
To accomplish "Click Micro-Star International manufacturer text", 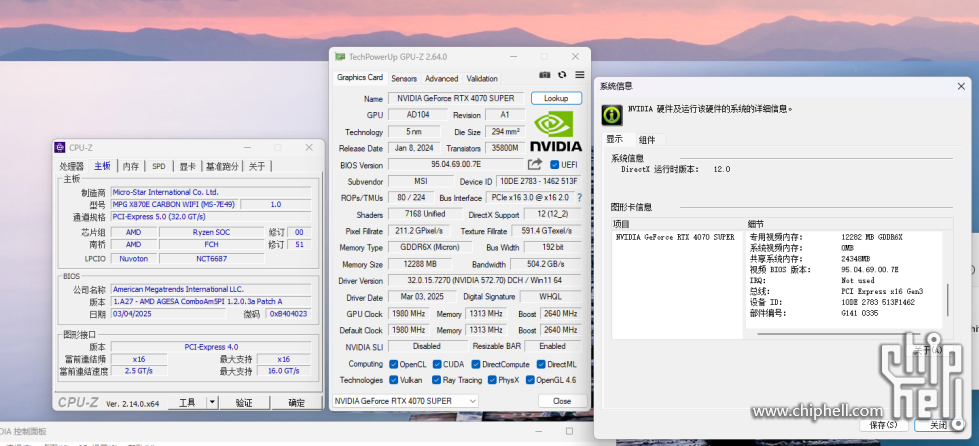I will coord(165,192).
